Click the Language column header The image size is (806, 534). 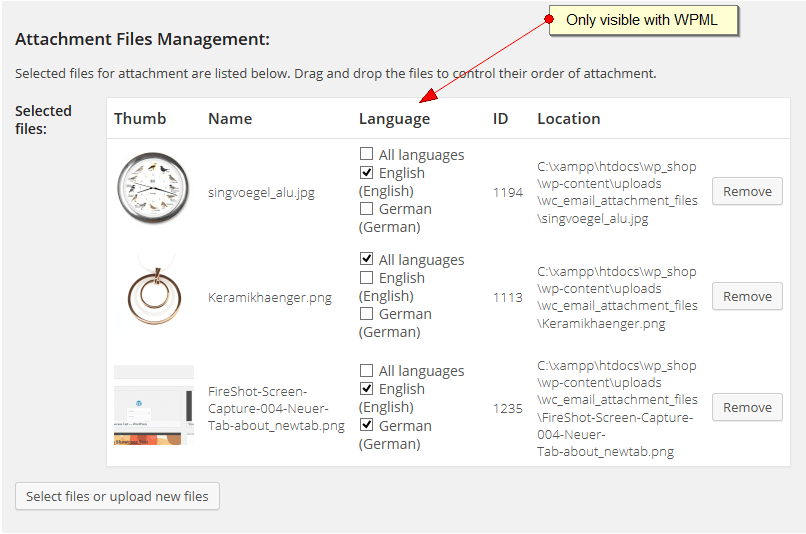(x=394, y=119)
